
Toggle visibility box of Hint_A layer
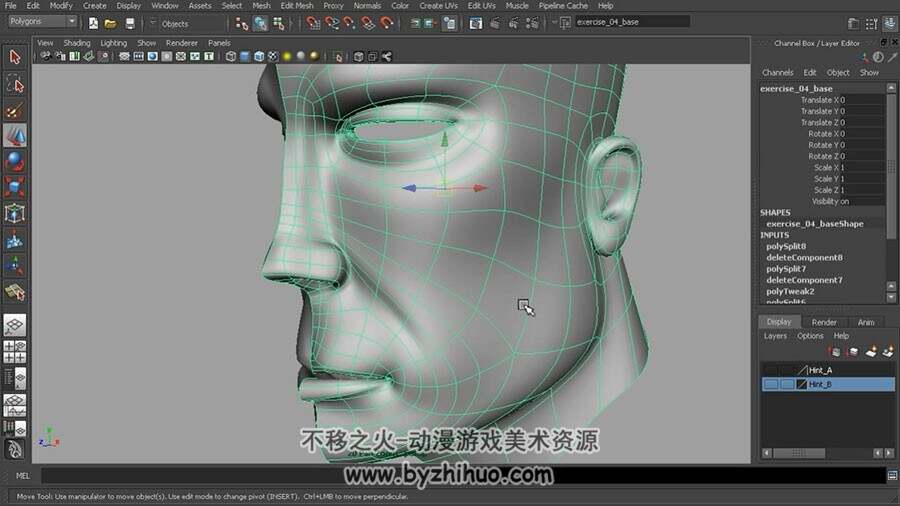(770, 371)
